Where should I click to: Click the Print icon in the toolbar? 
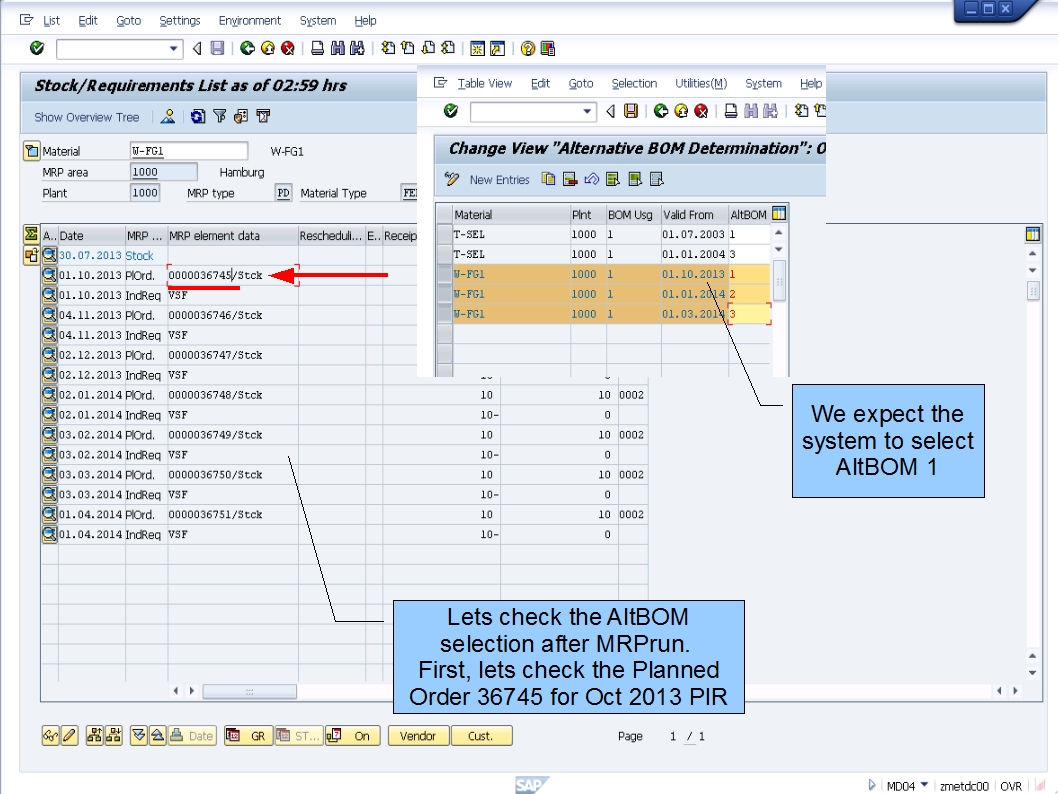315,48
